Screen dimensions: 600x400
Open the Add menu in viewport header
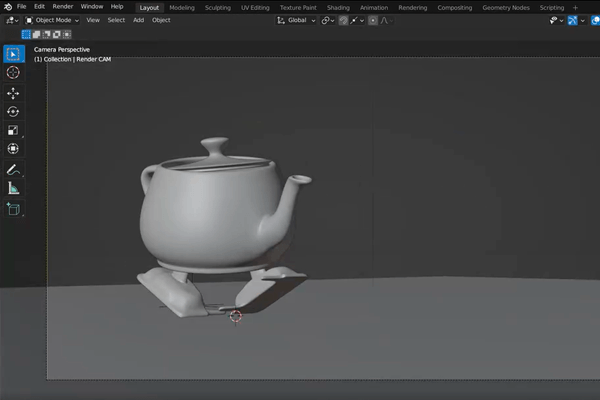point(139,20)
